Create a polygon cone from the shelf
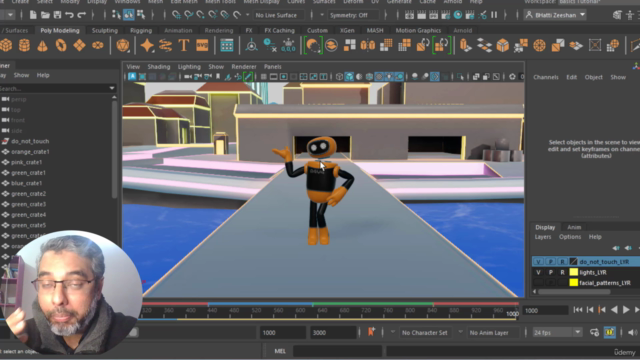The image size is (640, 360). click(42, 45)
